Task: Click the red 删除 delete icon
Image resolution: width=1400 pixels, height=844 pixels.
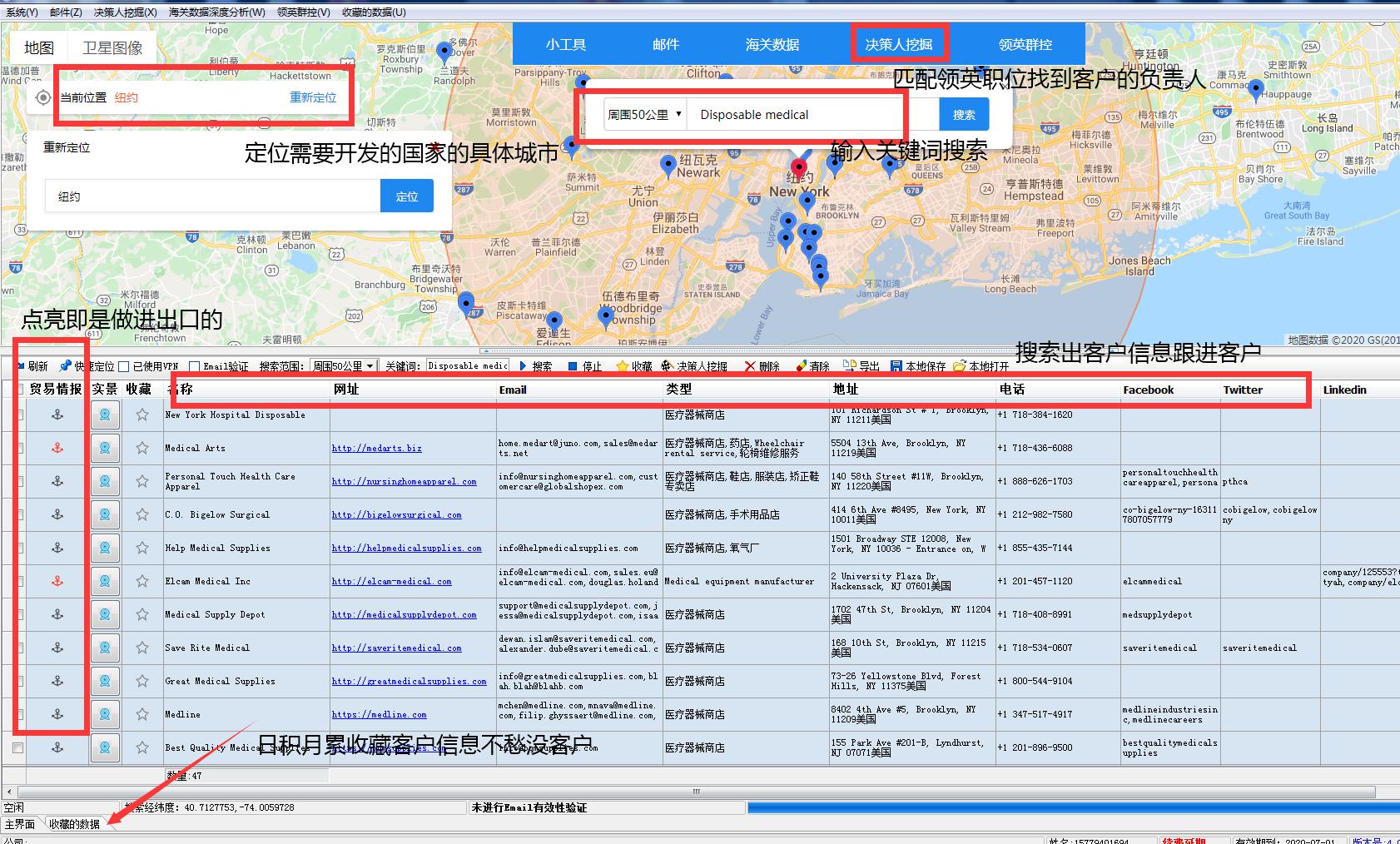Action: [751, 365]
